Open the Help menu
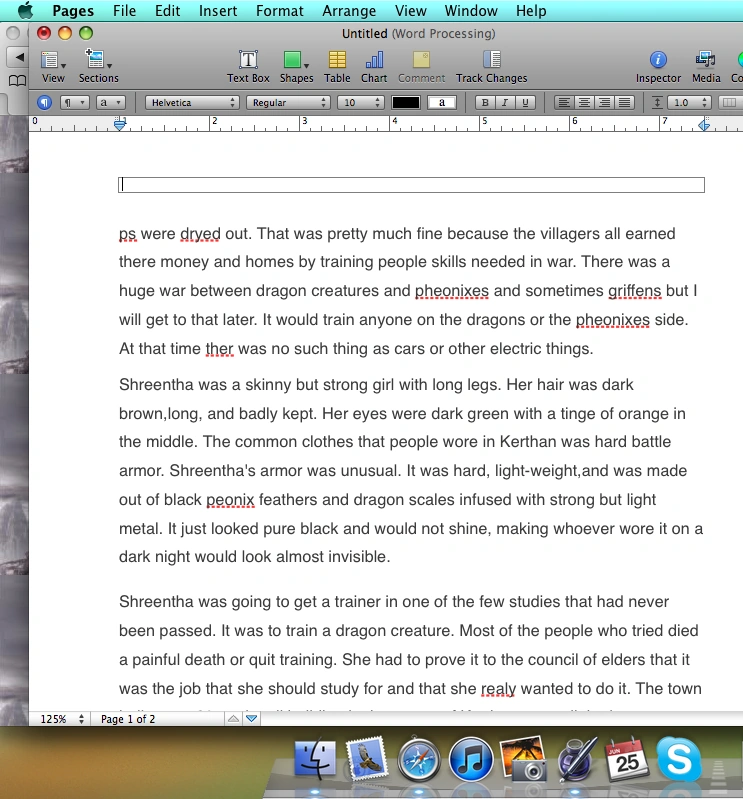743x799 pixels. pyautogui.click(x=530, y=11)
